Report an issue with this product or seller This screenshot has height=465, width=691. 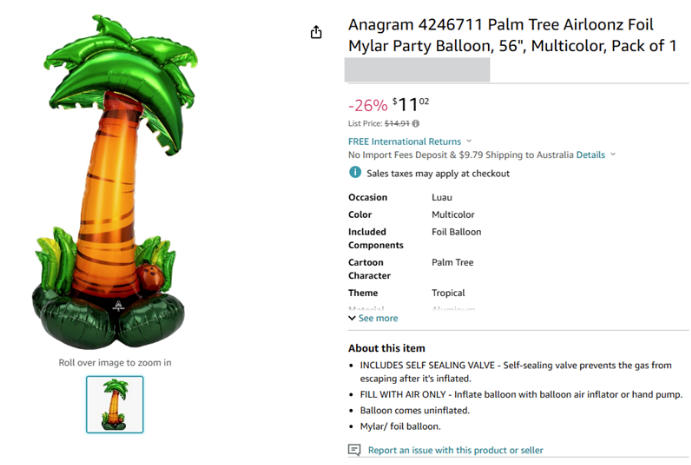tap(455, 450)
